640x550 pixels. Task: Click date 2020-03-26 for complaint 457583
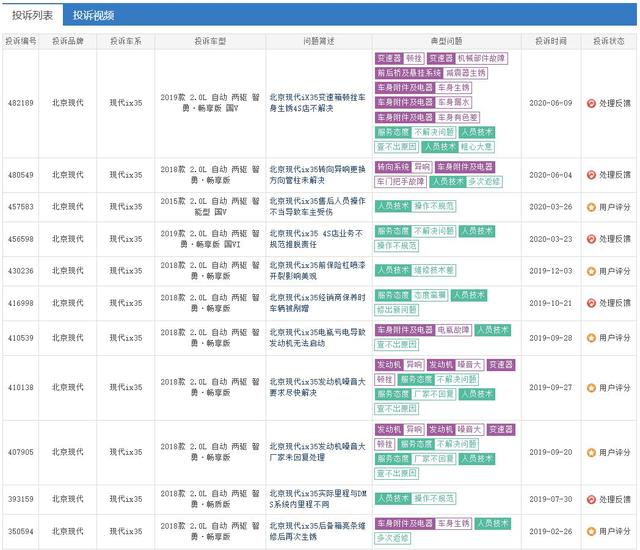click(551, 207)
